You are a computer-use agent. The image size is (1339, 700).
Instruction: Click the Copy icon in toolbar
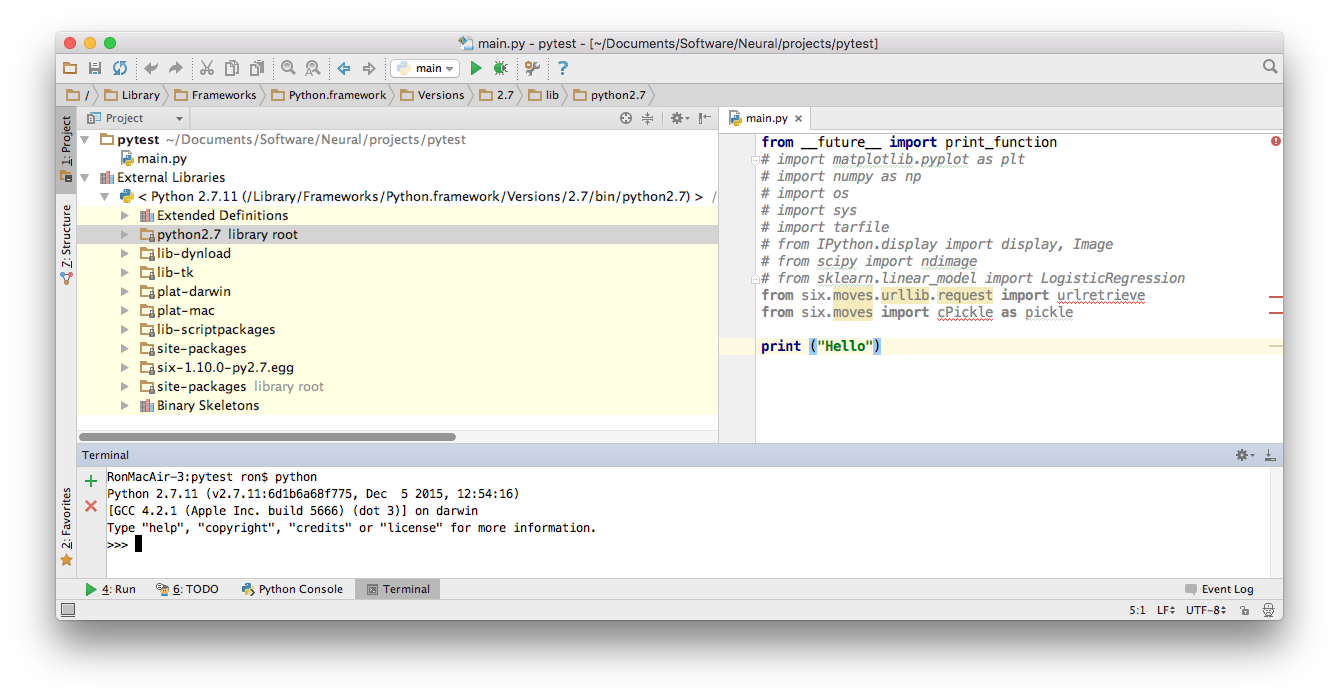point(232,68)
